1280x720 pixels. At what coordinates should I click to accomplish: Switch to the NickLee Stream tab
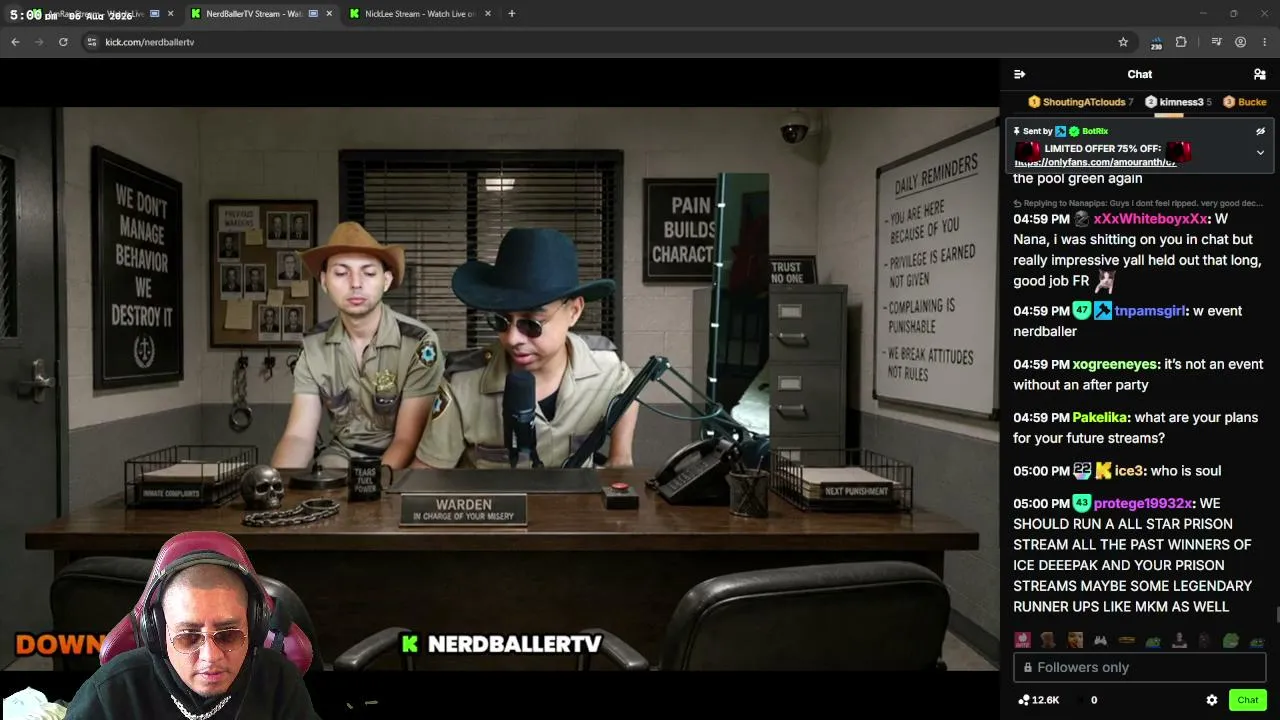(x=420, y=14)
